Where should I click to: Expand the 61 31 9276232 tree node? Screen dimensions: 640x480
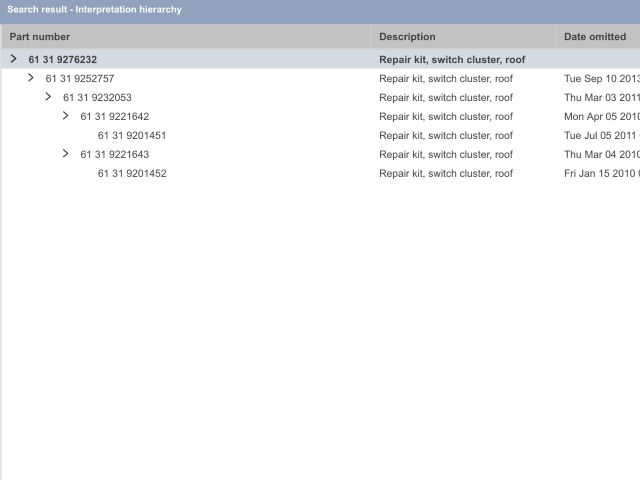tap(13, 59)
